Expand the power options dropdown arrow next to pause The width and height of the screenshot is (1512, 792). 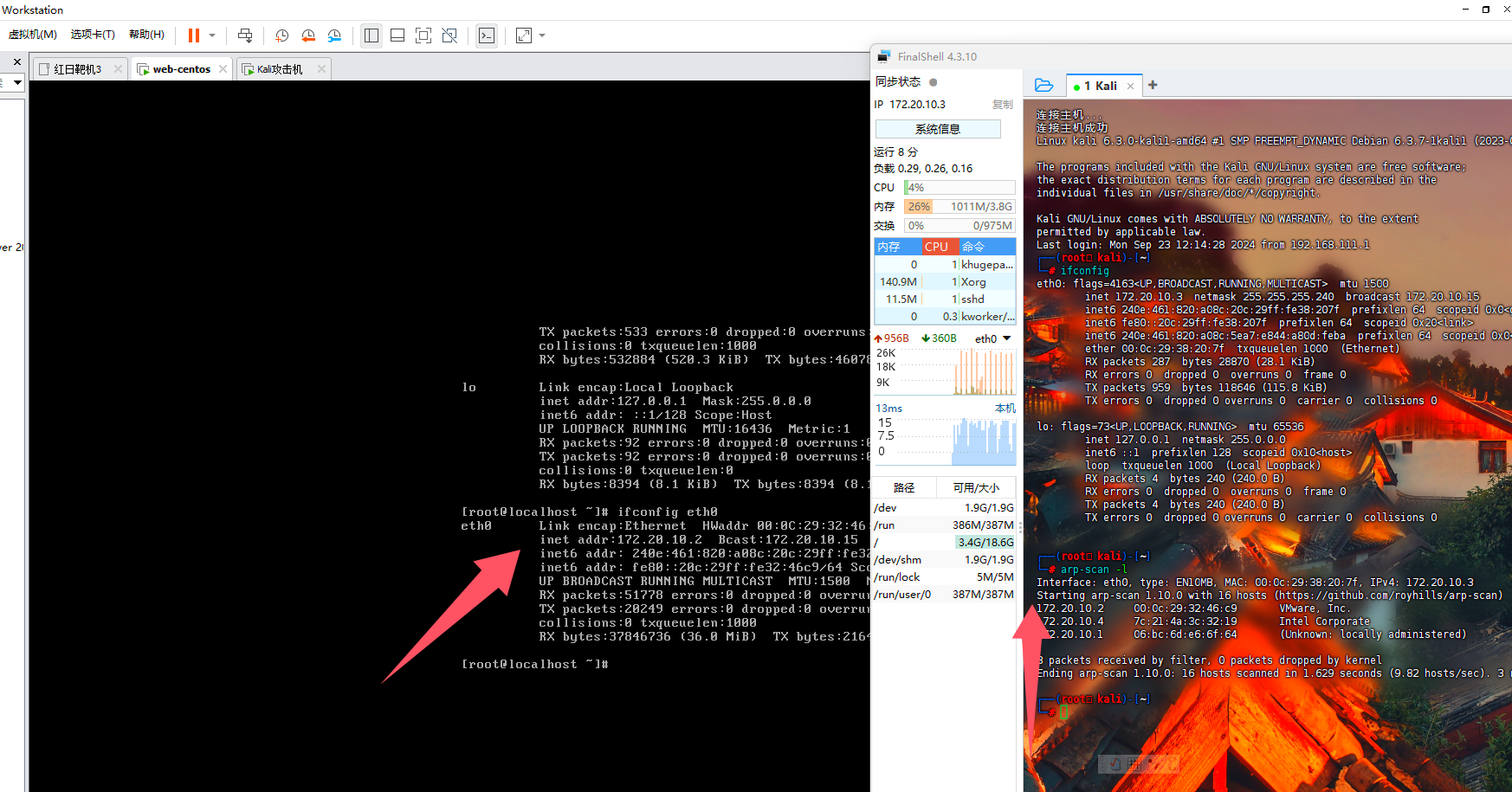tap(212, 35)
